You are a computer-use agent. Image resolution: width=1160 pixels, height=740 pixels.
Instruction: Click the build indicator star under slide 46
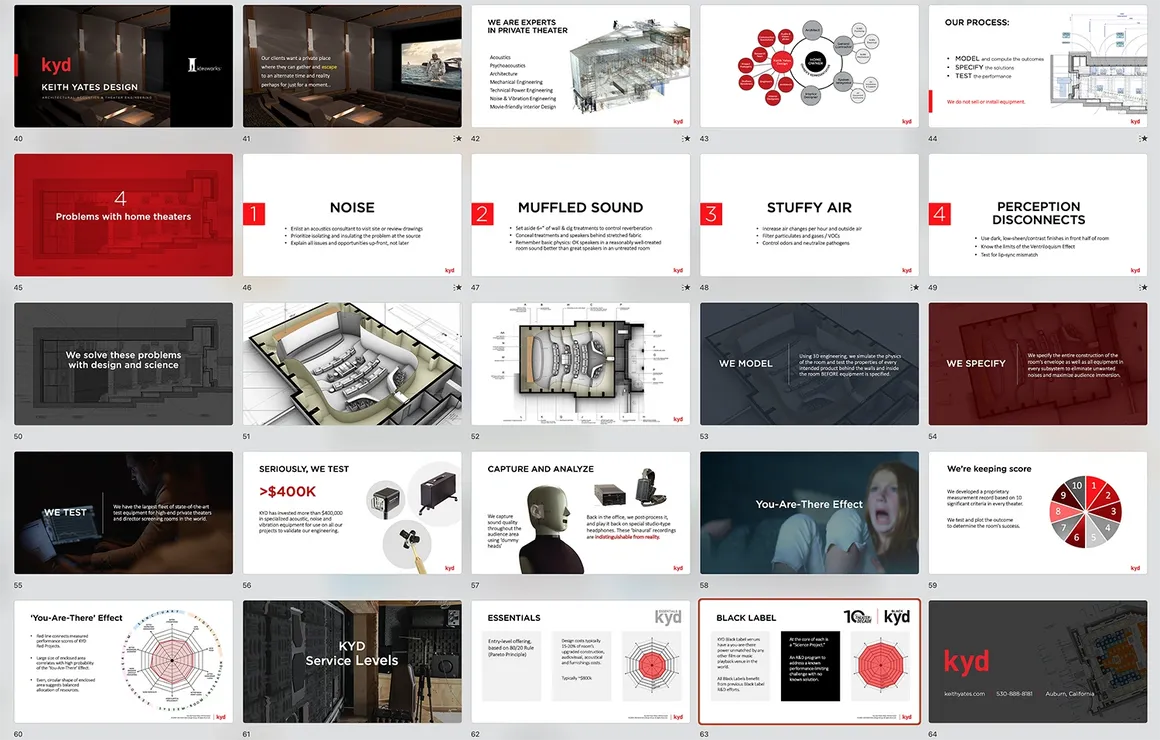coord(457,287)
